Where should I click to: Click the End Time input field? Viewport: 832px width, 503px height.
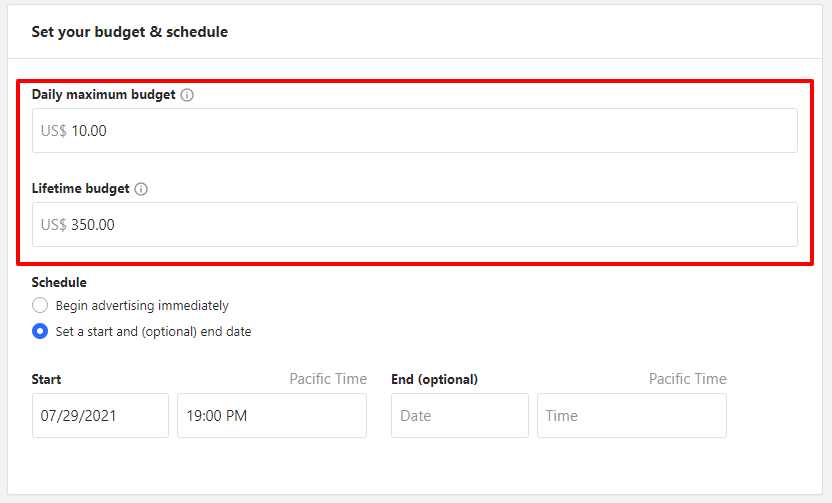click(x=631, y=415)
